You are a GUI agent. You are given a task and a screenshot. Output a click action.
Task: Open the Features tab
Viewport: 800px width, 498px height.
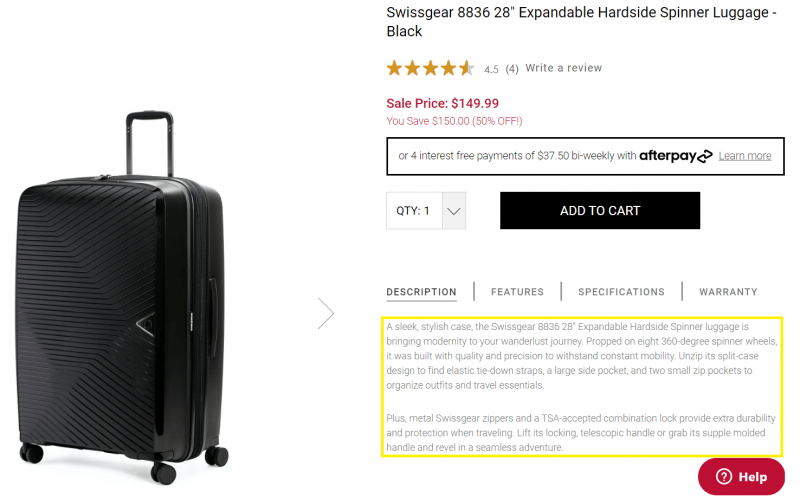517,292
